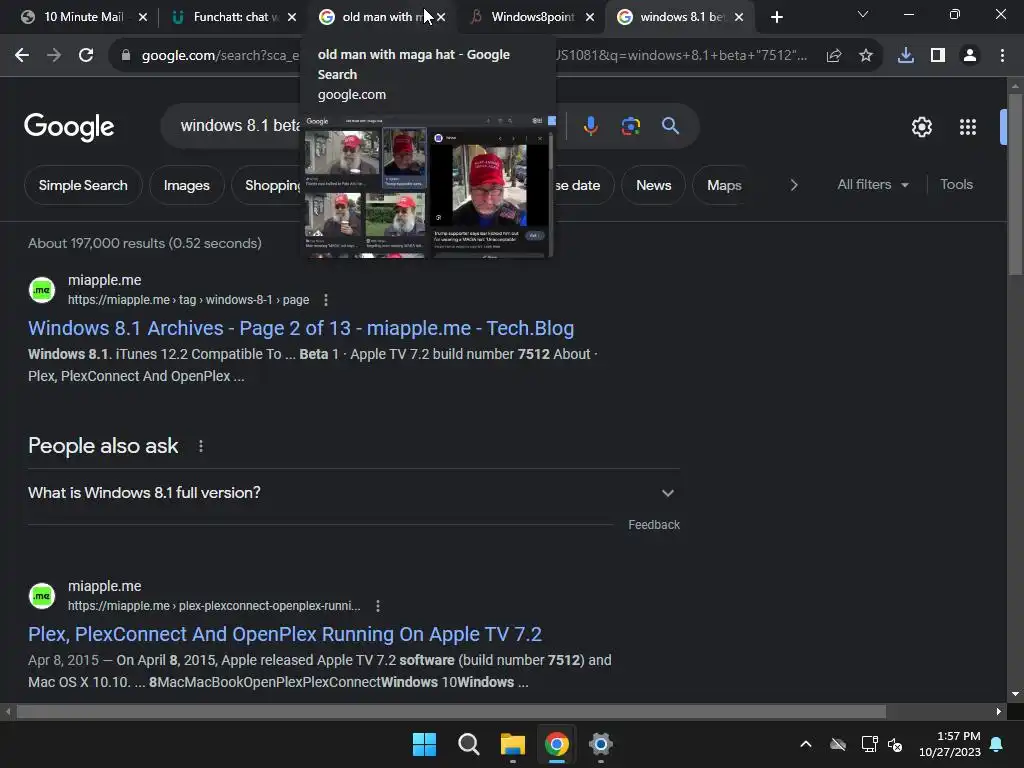Open File Explorer from the taskbar
The height and width of the screenshot is (768, 1024).
tap(513, 744)
